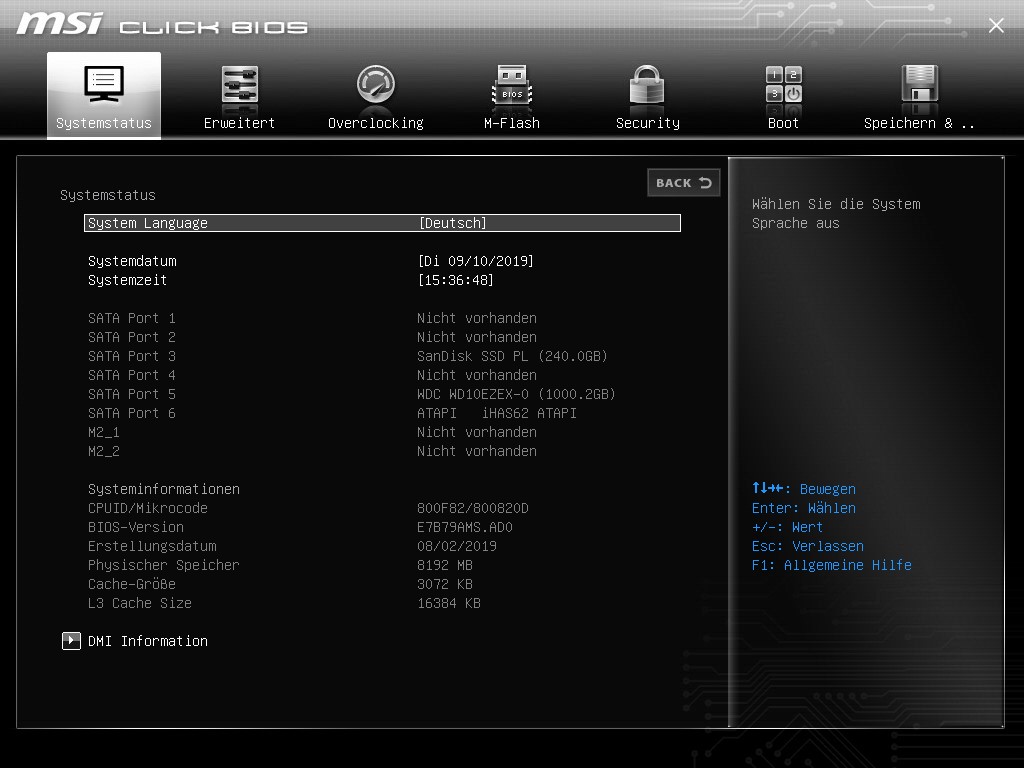Click the M2_2 row label
Viewport: 1024px width, 768px height.
coord(104,451)
